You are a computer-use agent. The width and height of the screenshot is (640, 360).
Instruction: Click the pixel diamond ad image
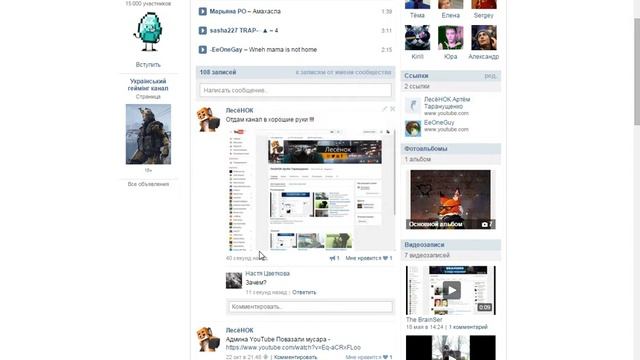[x=148, y=32]
